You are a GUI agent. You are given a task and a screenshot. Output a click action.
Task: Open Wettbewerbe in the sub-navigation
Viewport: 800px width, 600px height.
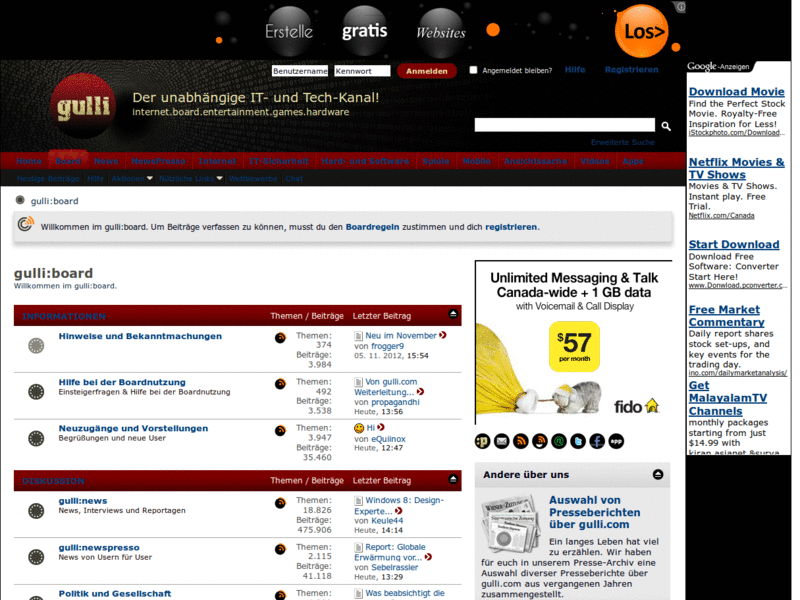(253, 179)
